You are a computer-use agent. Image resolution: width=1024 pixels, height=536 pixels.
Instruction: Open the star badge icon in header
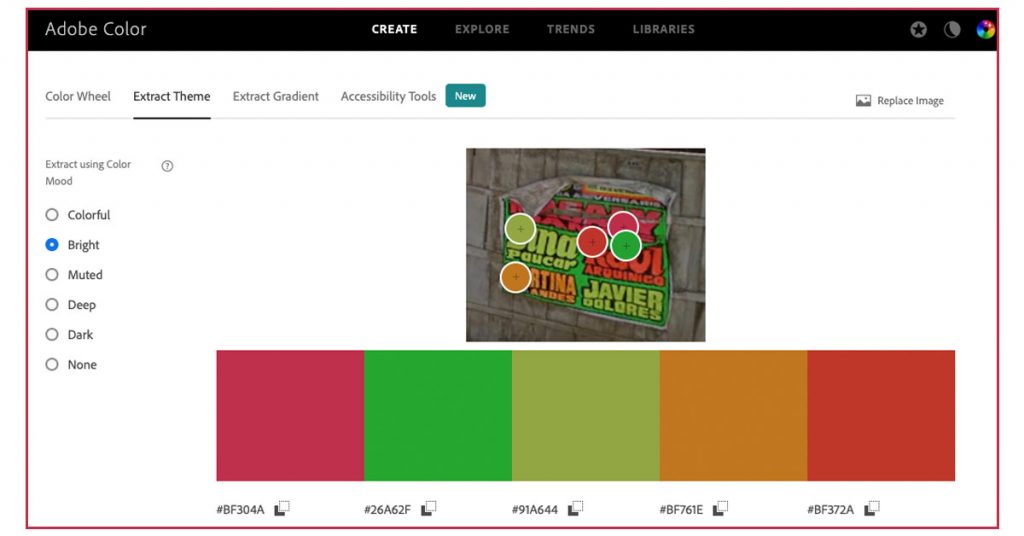point(919,29)
